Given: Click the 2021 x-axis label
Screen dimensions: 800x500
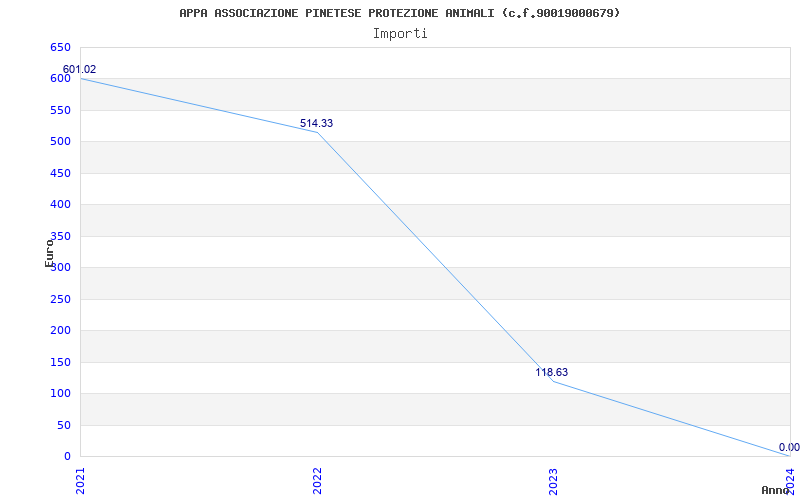Looking at the screenshot, I should coord(80,481).
